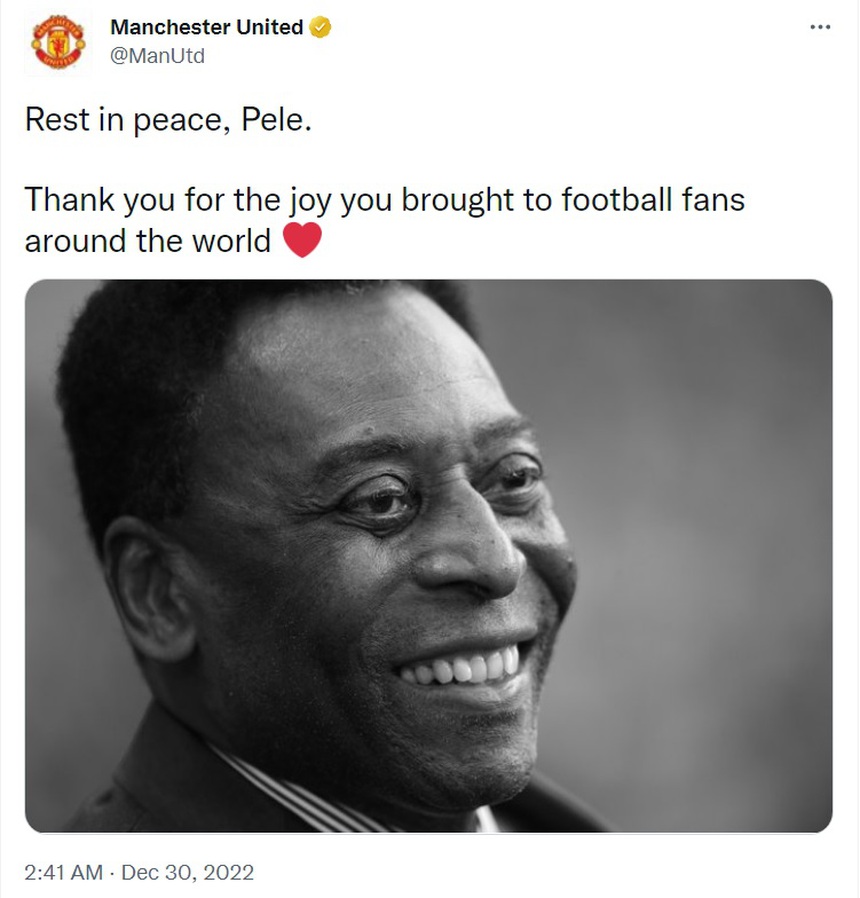Open the three-dot more options menu
Screen dimensions: 860x898
pyautogui.click(x=820, y=27)
